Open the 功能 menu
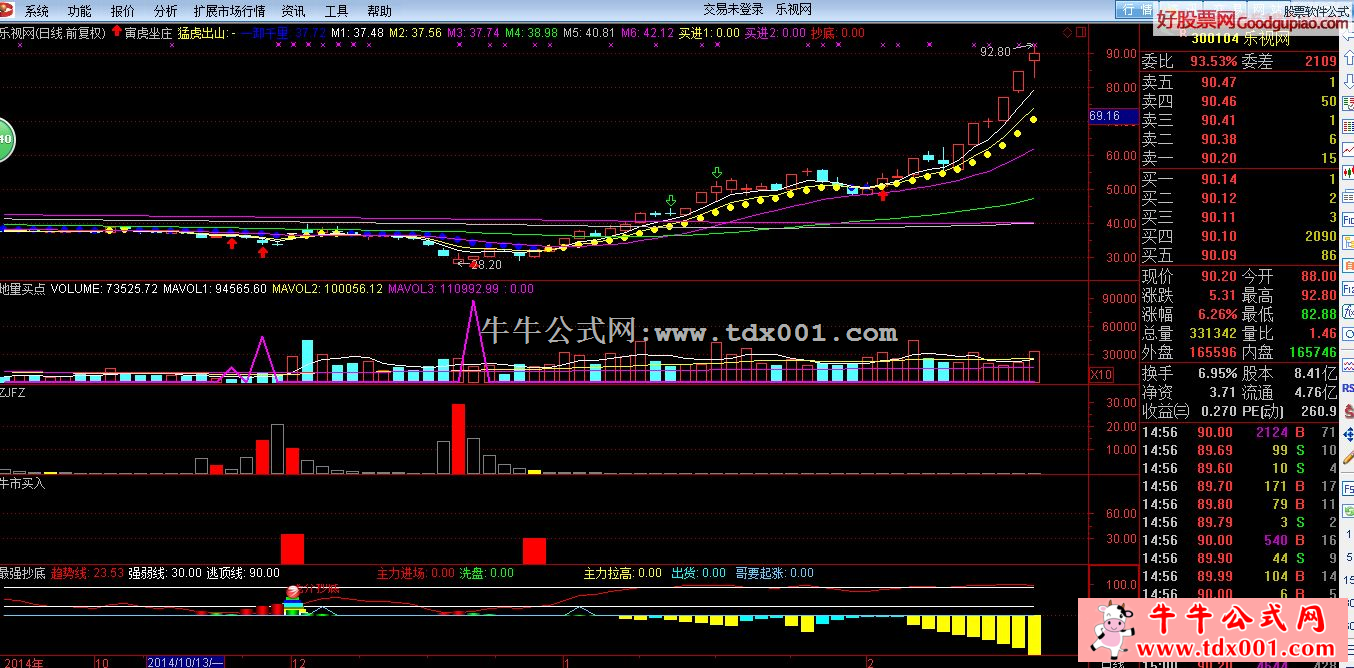Viewport: 1354px width, 668px height. click(x=79, y=11)
